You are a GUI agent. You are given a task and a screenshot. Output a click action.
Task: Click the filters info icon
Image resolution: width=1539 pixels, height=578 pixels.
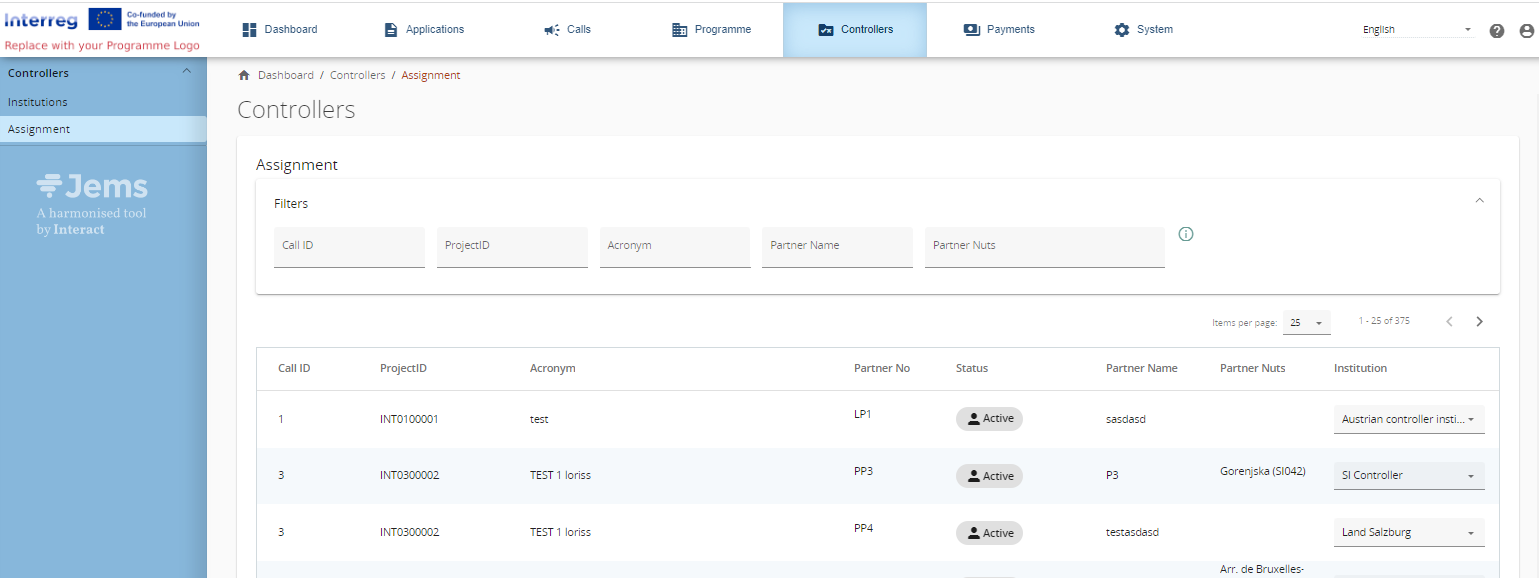coord(1186,234)
